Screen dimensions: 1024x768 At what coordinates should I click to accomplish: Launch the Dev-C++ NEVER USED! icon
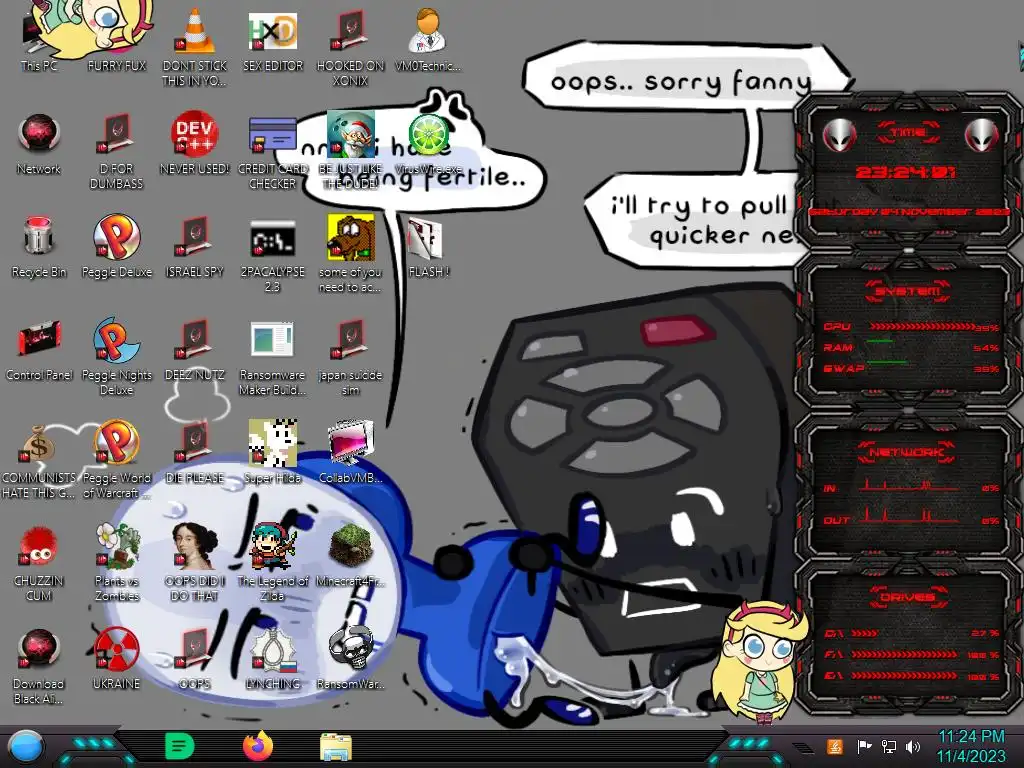195,142
